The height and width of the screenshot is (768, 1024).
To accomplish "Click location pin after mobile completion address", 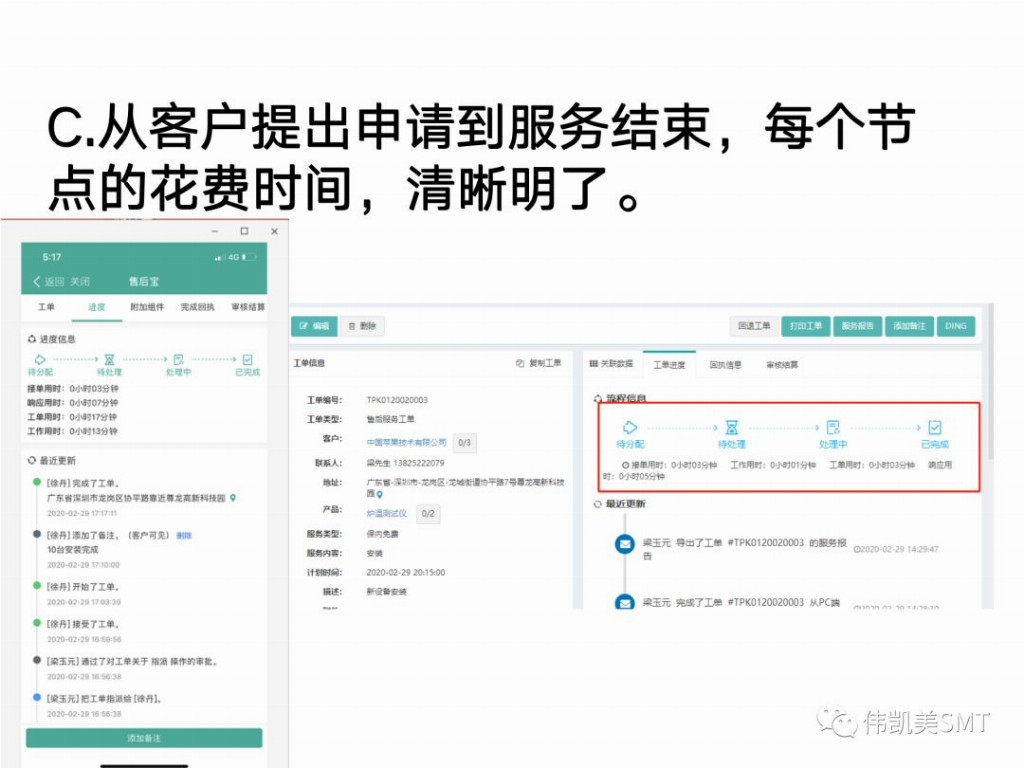I will point(233,497).
